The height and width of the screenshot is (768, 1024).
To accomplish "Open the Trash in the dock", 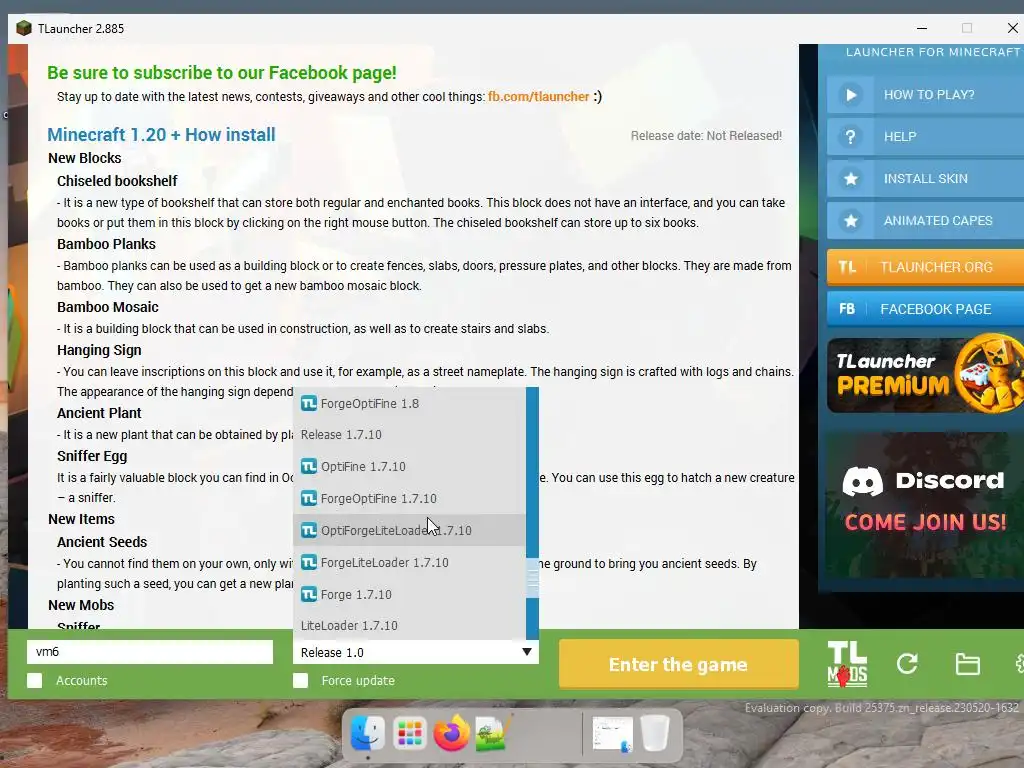I will pos(655,733).
